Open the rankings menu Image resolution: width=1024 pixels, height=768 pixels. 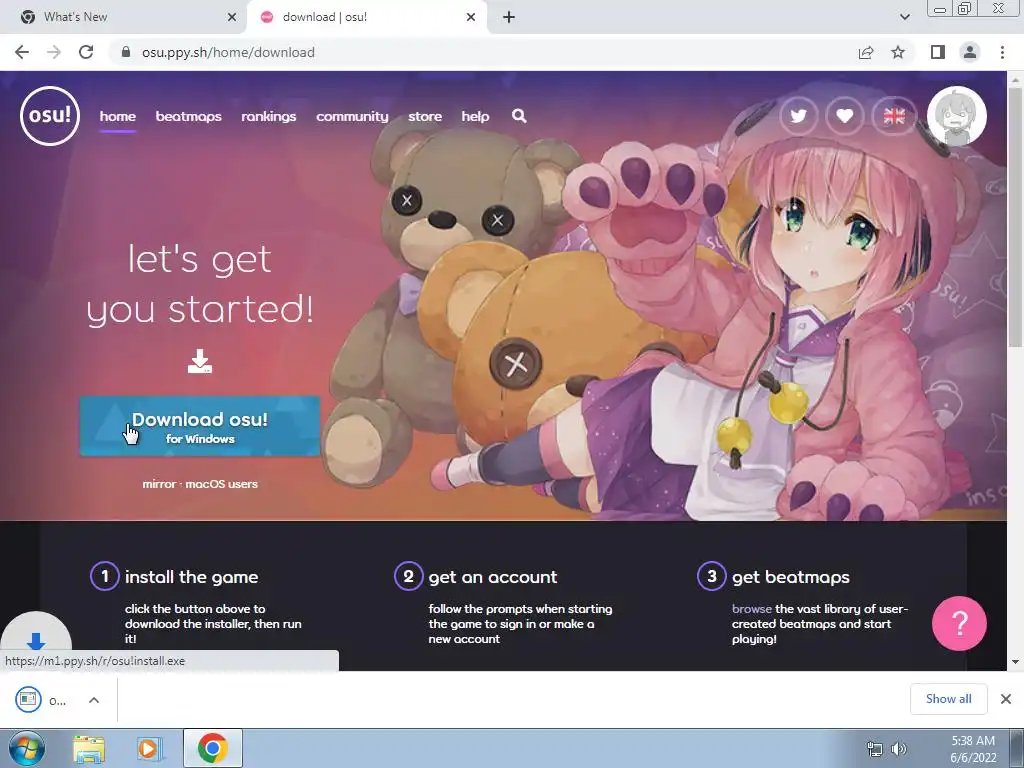(268, 116)
